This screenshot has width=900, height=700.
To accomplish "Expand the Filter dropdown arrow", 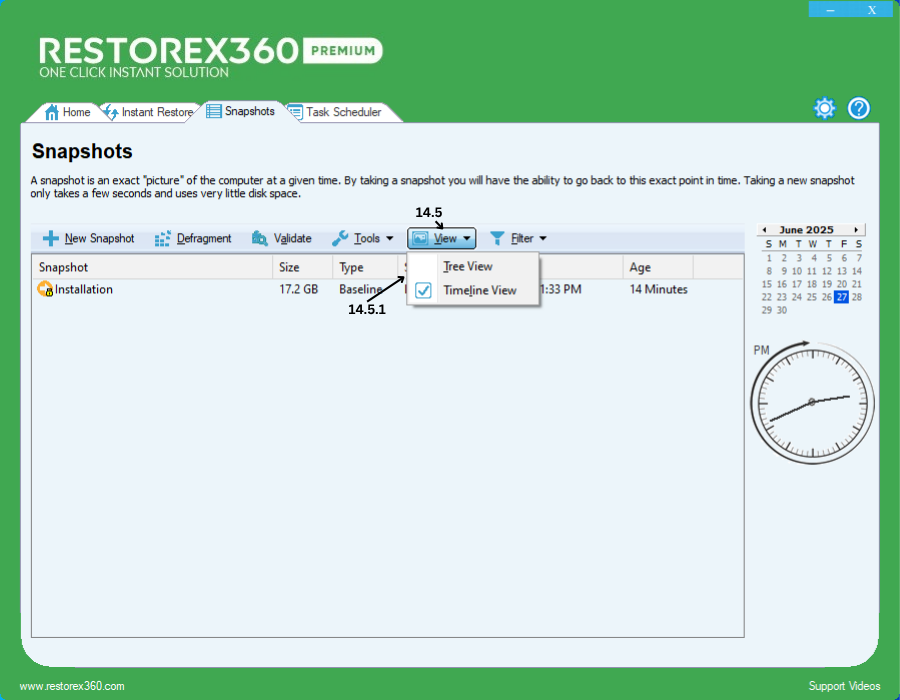I will click(x=542, y=238).
